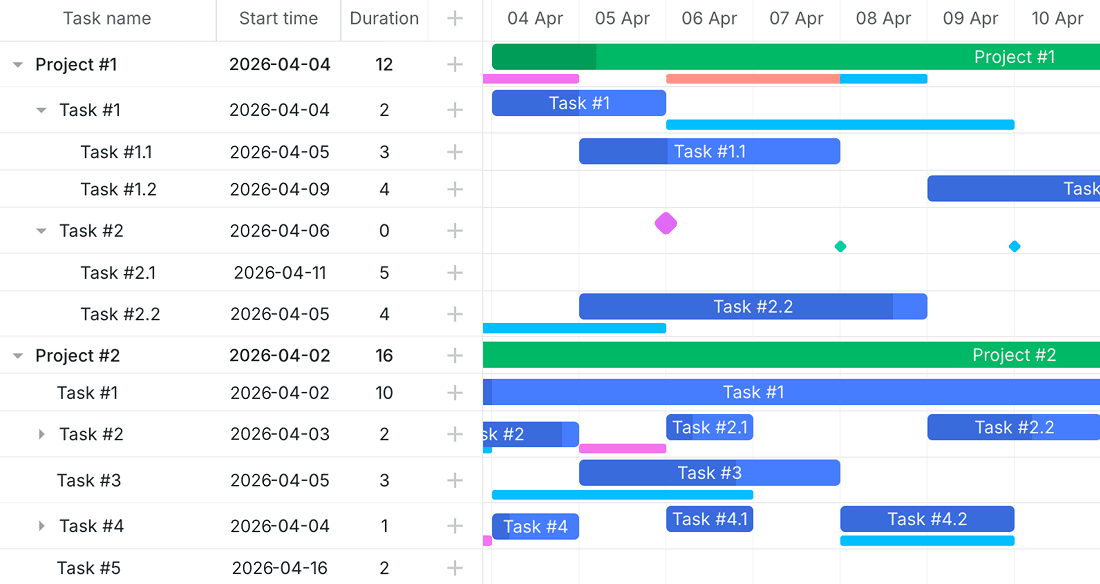Click plus icon in Task #2.2 row

(x=455, y=314)
